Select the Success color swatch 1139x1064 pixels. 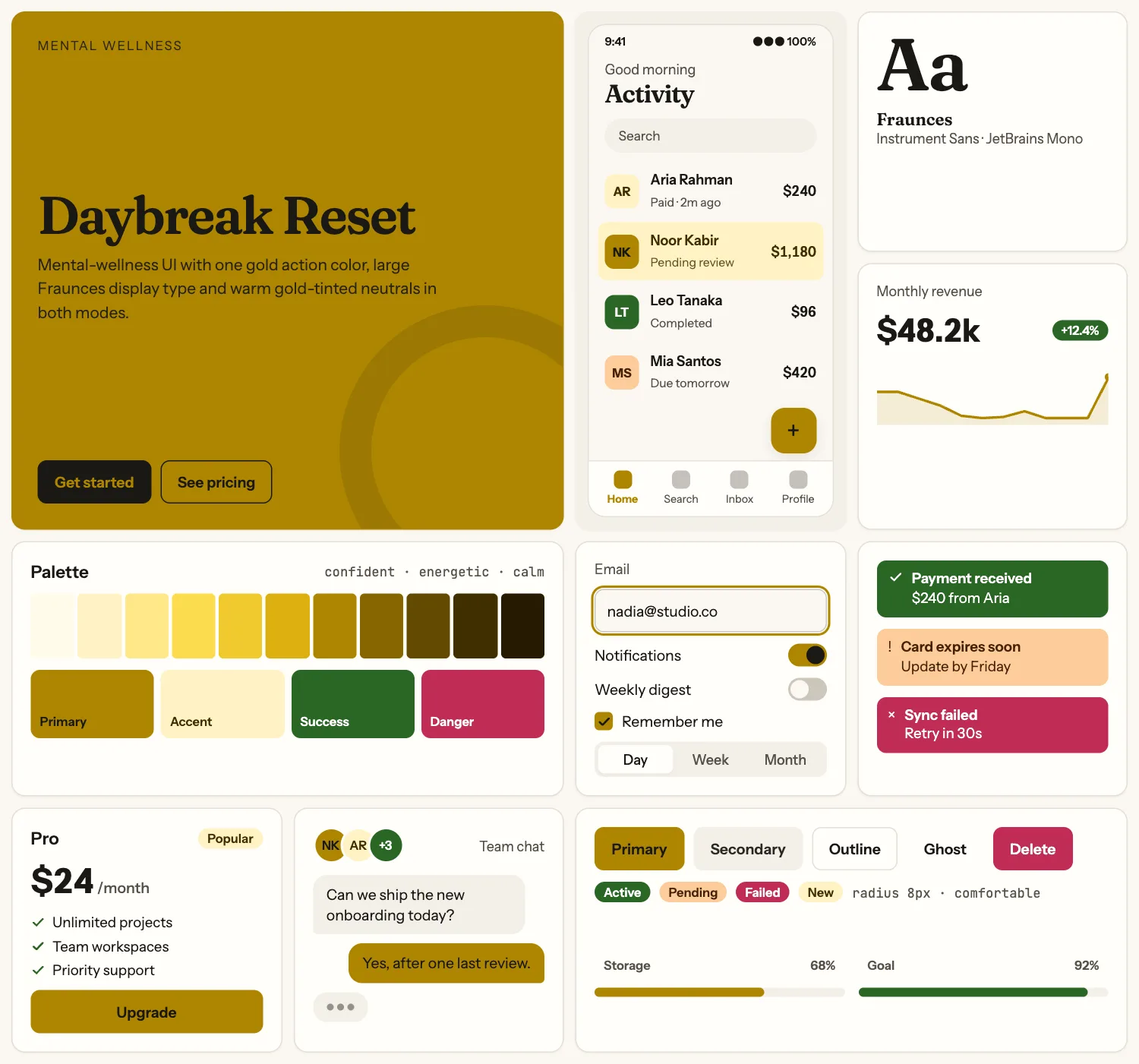353,704
